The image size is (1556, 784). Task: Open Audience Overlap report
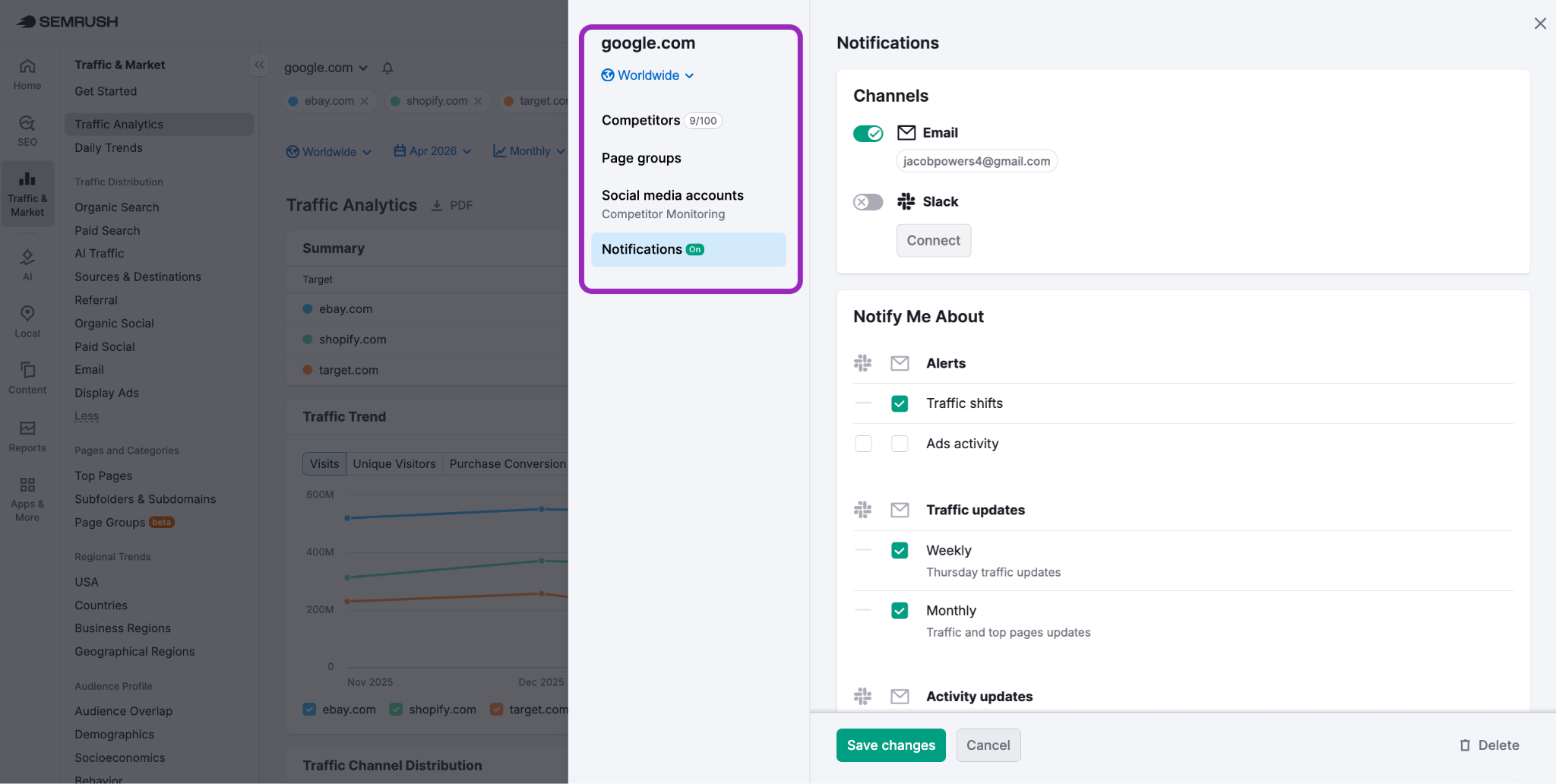123,711
